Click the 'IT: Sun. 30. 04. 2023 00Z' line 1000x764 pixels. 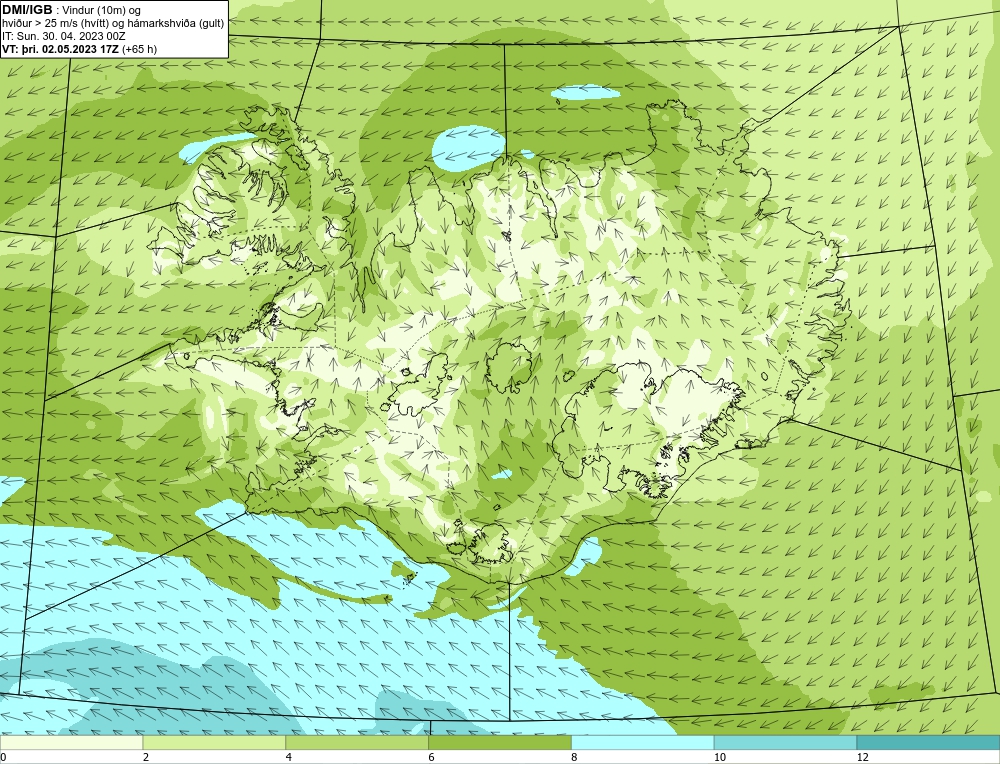(64, 36)
